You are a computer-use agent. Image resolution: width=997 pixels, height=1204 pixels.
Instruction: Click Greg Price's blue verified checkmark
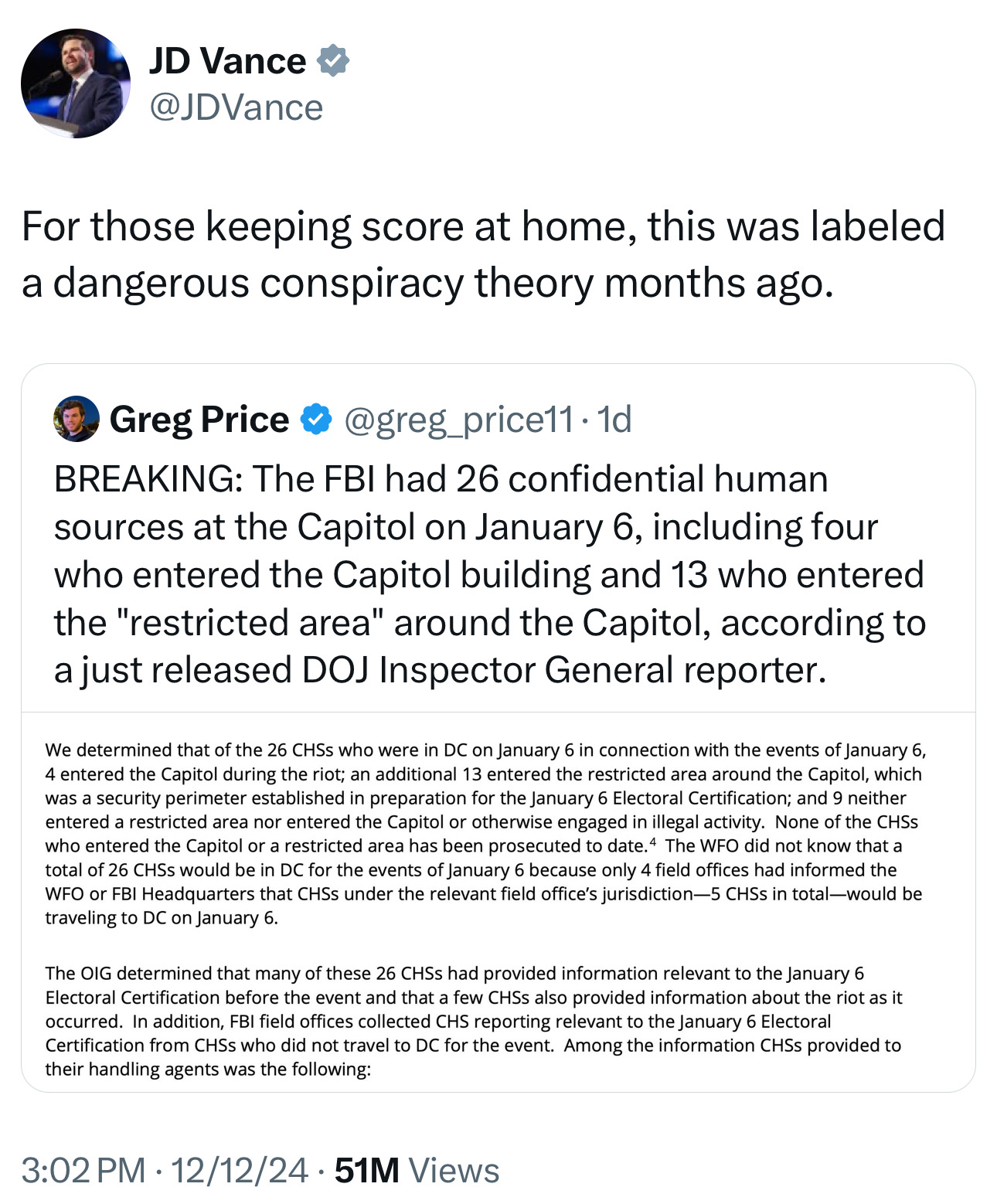tap(315, 419)
